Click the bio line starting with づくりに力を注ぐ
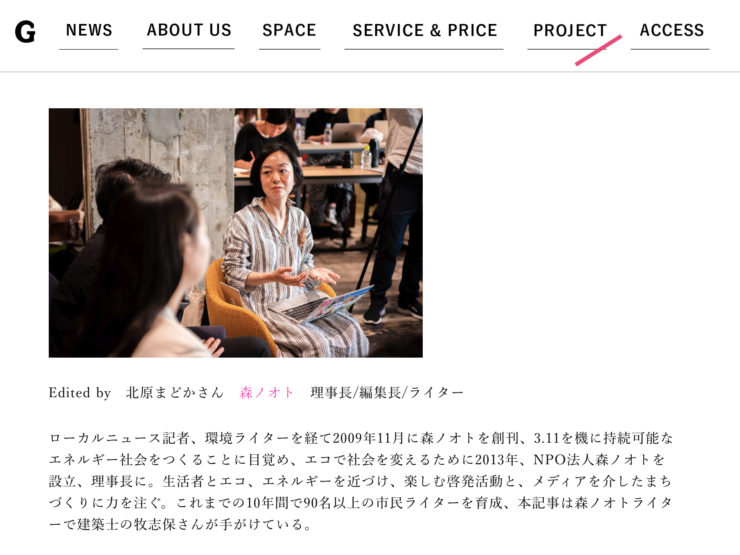This screenshot has height=555, width=740. pyautogui.click(x=361, y=503)
